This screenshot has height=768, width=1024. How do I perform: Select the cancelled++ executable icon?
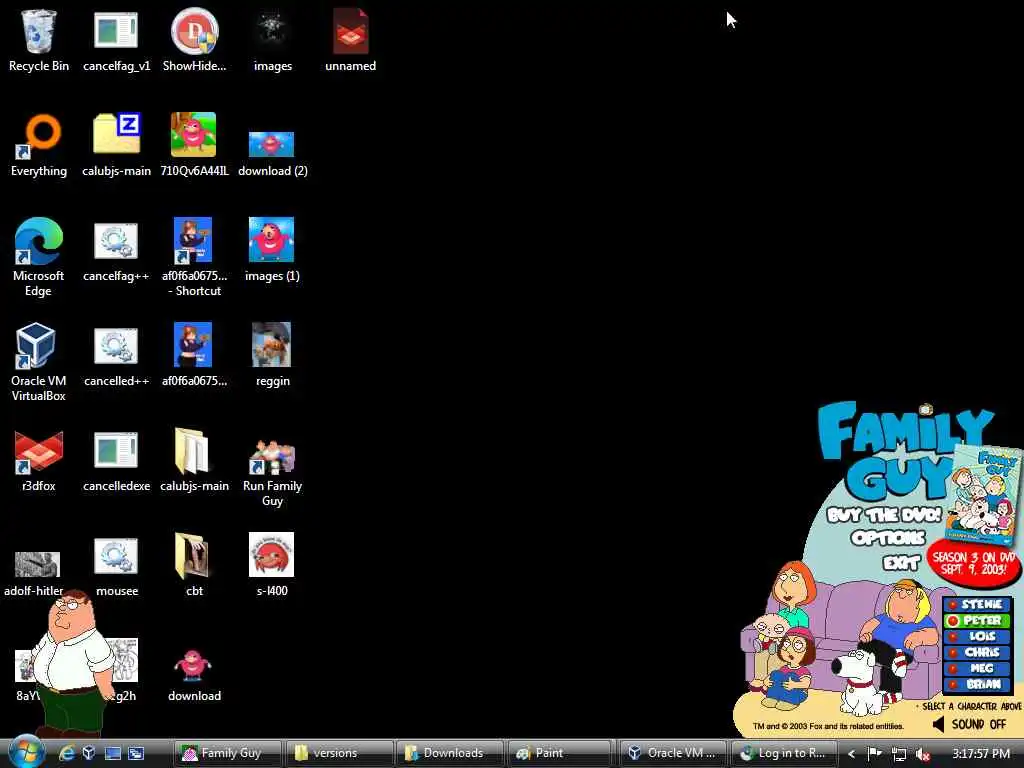(116, 357)
